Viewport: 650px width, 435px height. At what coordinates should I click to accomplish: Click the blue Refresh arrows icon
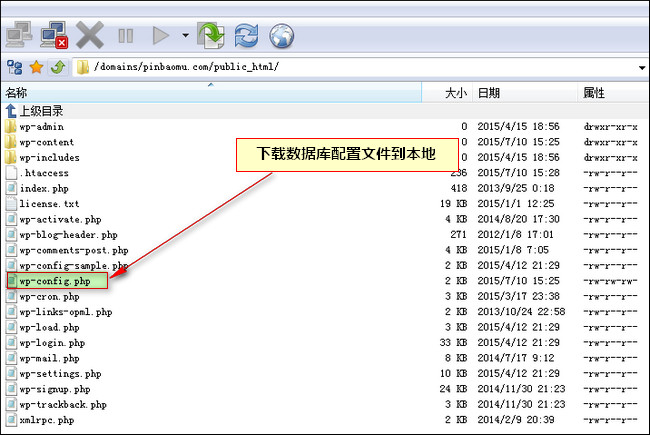point(246,35)
